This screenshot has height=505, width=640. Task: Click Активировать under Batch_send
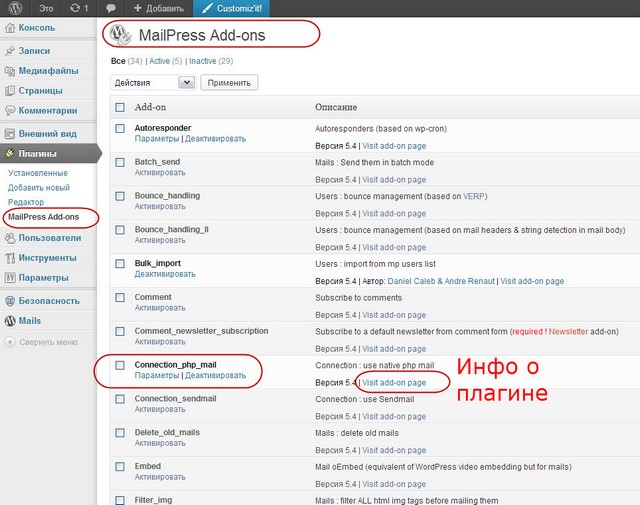click(160, 173)
